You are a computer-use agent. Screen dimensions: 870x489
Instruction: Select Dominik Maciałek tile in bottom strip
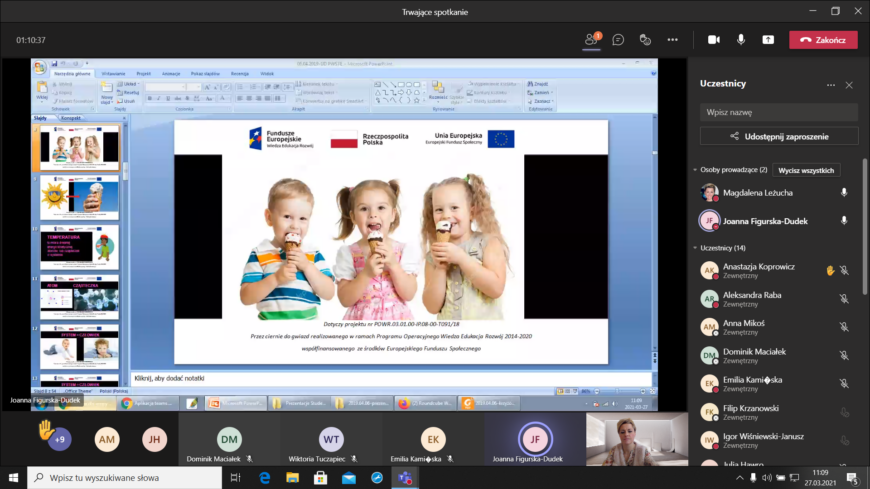229,439
